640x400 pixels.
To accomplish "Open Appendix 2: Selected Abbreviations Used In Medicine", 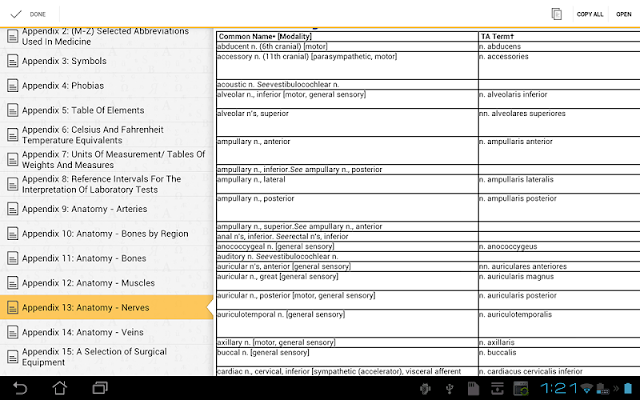I will coord(107,37).
